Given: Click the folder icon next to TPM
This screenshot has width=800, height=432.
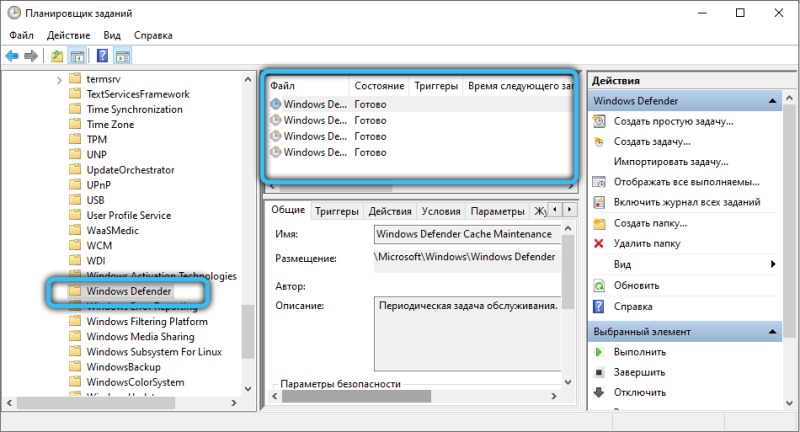Looking at the screenshot, I should [75, 139].
